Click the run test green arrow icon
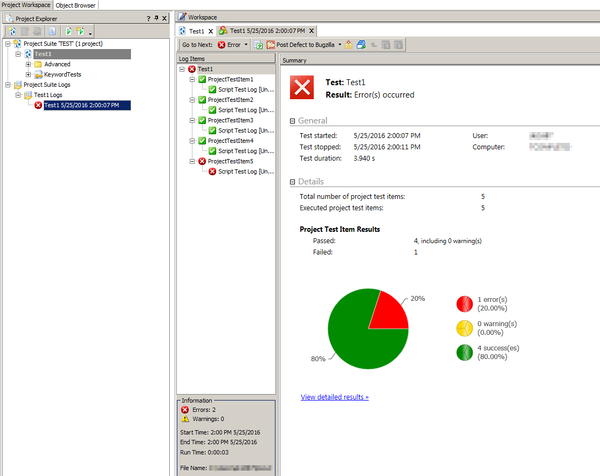Viewport: 600px width, 476px height. tap(68, 31)
